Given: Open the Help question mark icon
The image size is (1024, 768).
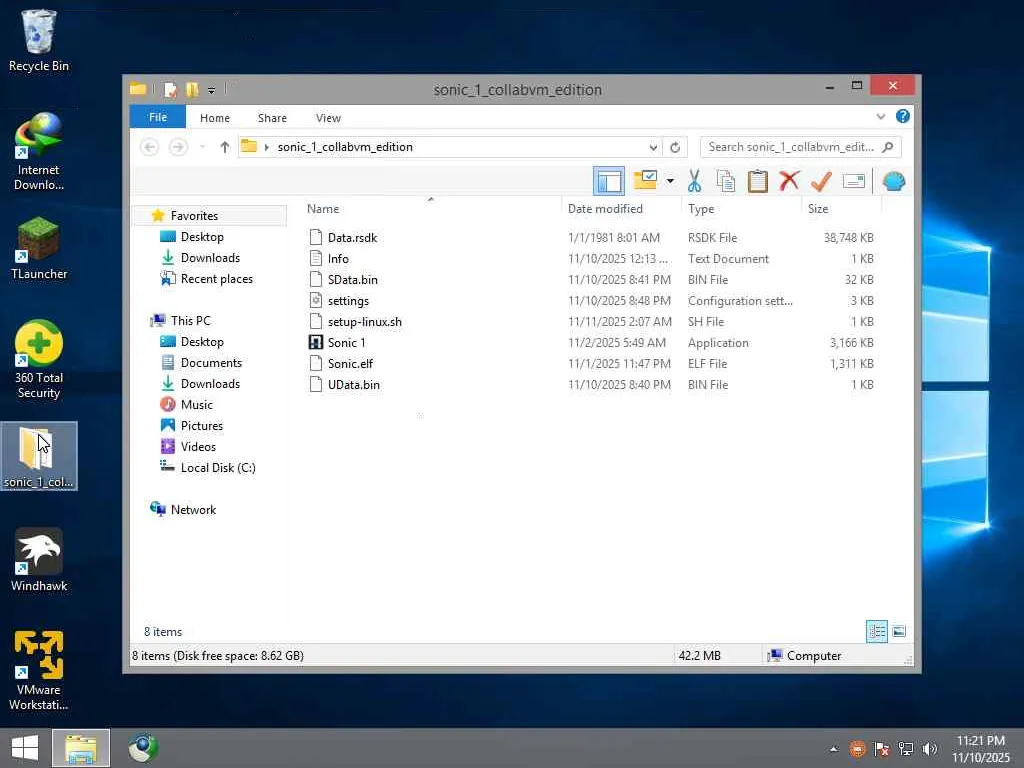Looking at the screenshot, I should [903, 116].
